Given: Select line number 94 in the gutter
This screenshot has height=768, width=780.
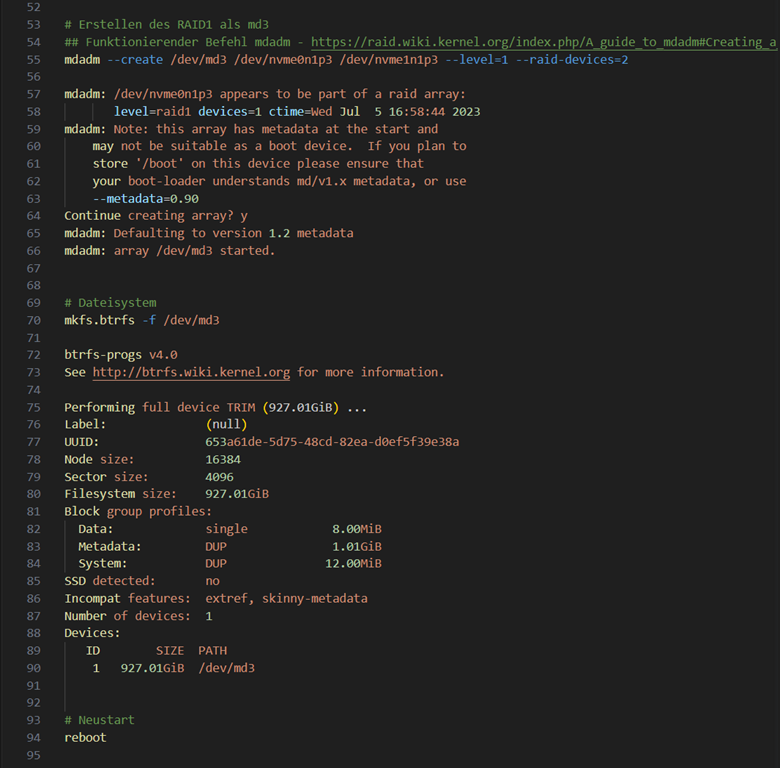Looking at the screenshot, I should pos(34,737).
